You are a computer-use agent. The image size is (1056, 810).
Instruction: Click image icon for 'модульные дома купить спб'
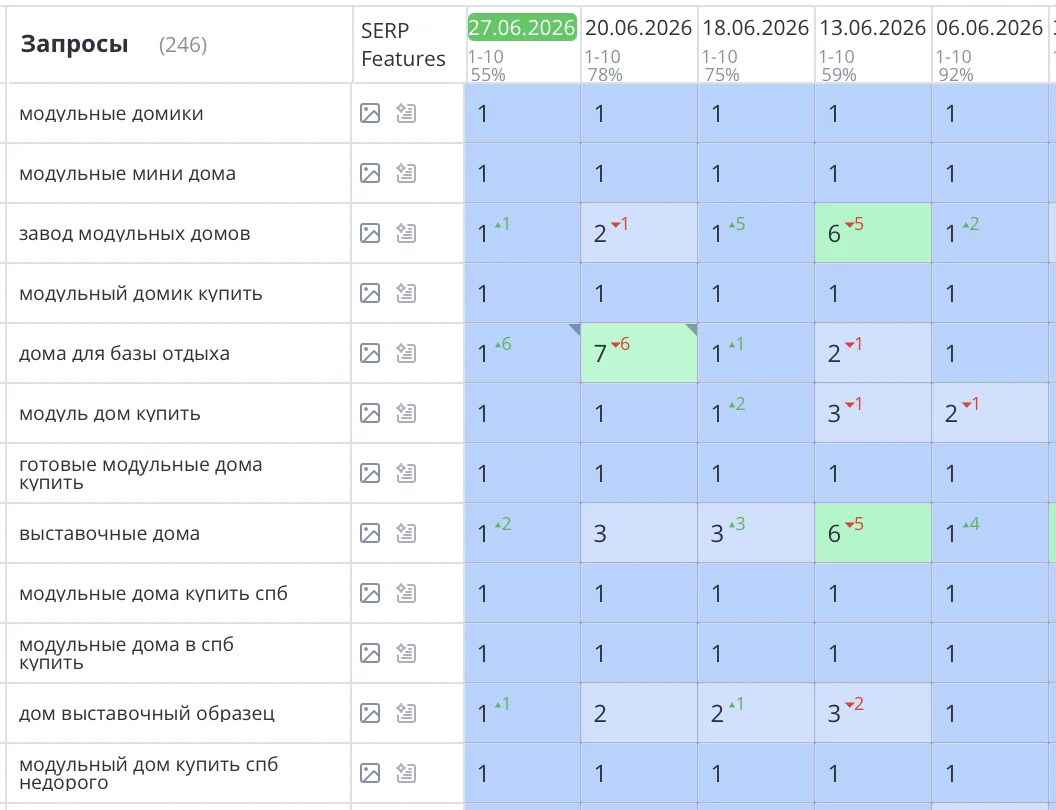370,593
